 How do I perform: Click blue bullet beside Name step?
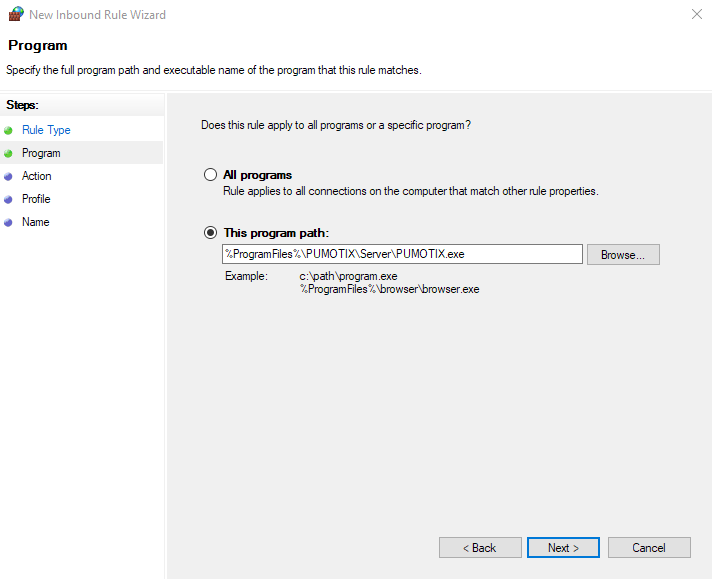tap(8, 223)
